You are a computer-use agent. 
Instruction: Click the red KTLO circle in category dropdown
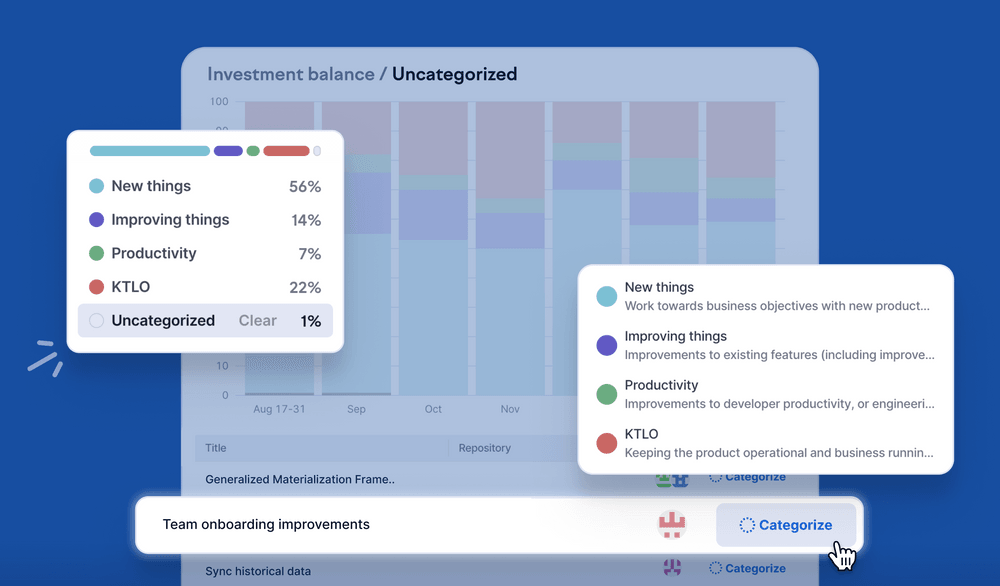606,443
